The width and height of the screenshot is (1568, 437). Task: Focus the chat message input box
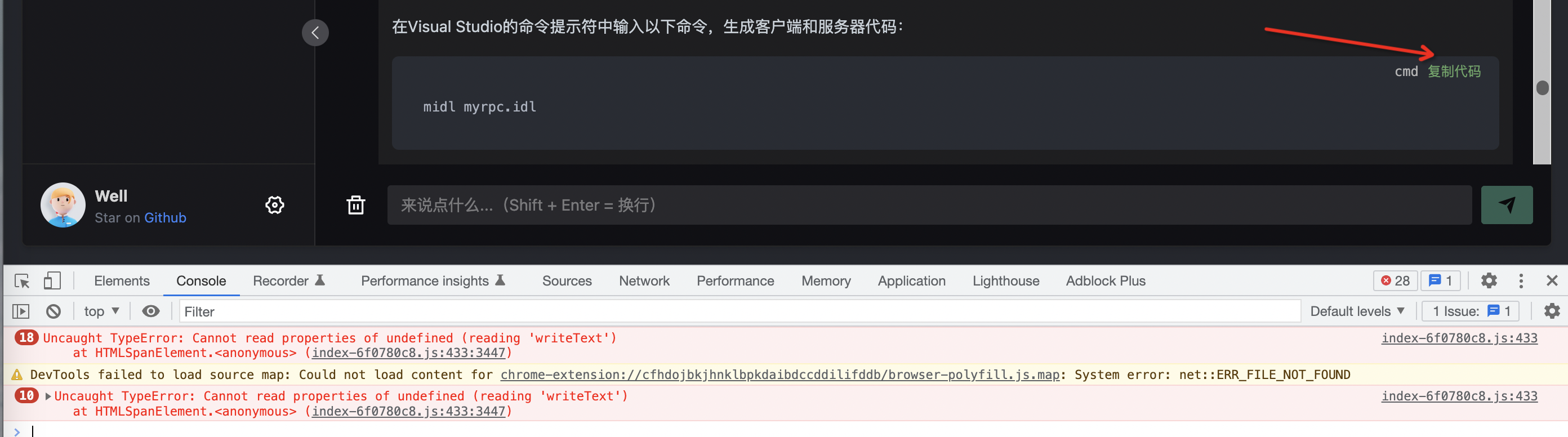pos(929,205)
